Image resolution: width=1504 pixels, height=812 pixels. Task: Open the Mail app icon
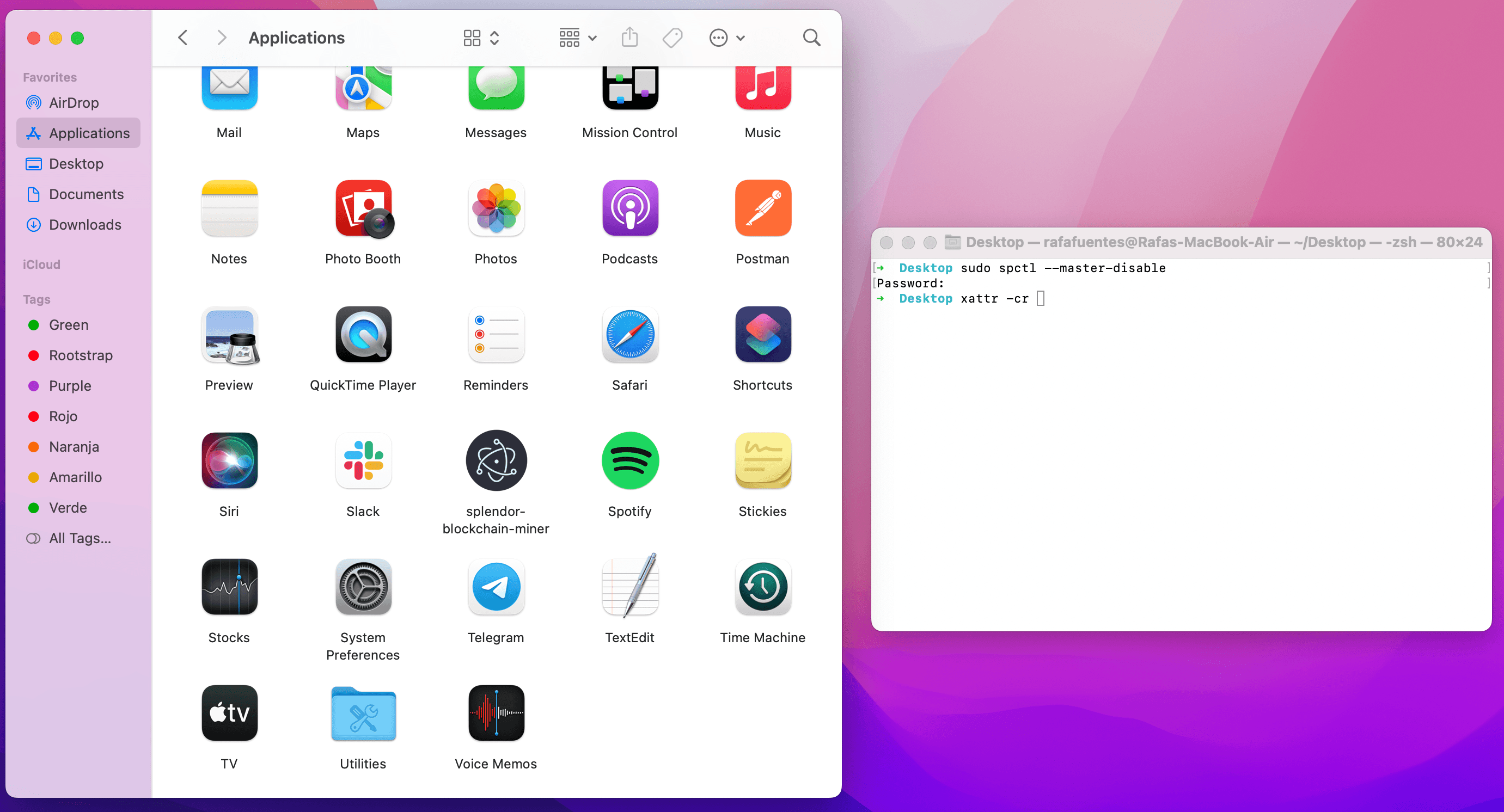[229, 88]
